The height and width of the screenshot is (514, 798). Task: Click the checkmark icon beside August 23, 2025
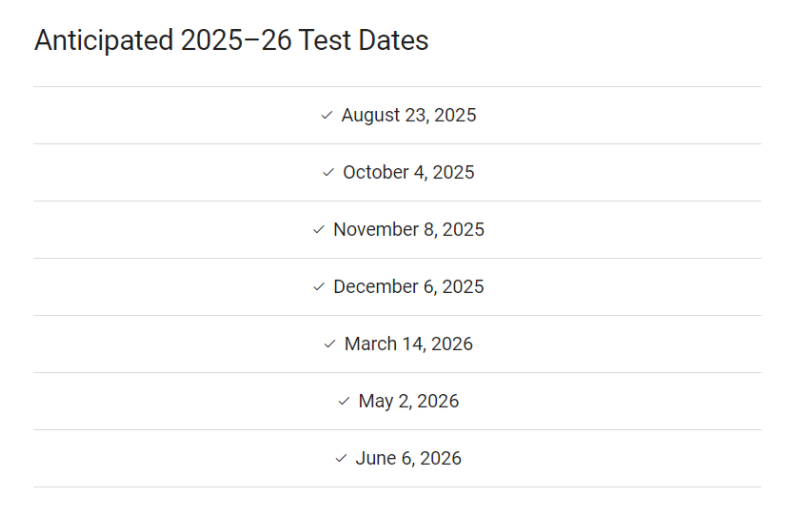pyautogui.click(x=326, y=115)
